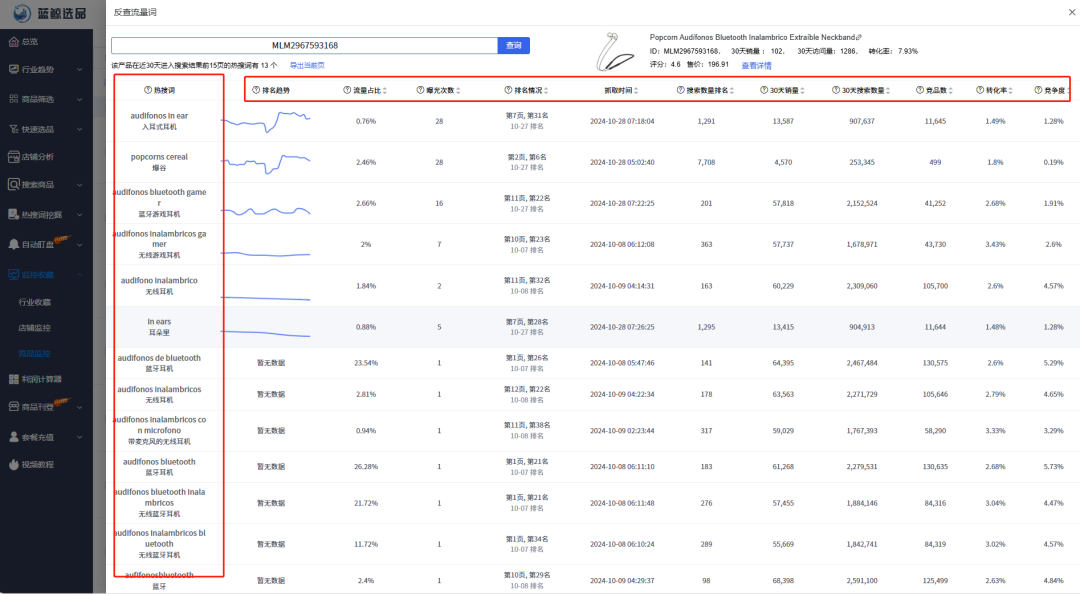Click the 商品筛选 grid icon in sidebar
The height and width of the screenshot is (594, 1080).
pos(14,99)
